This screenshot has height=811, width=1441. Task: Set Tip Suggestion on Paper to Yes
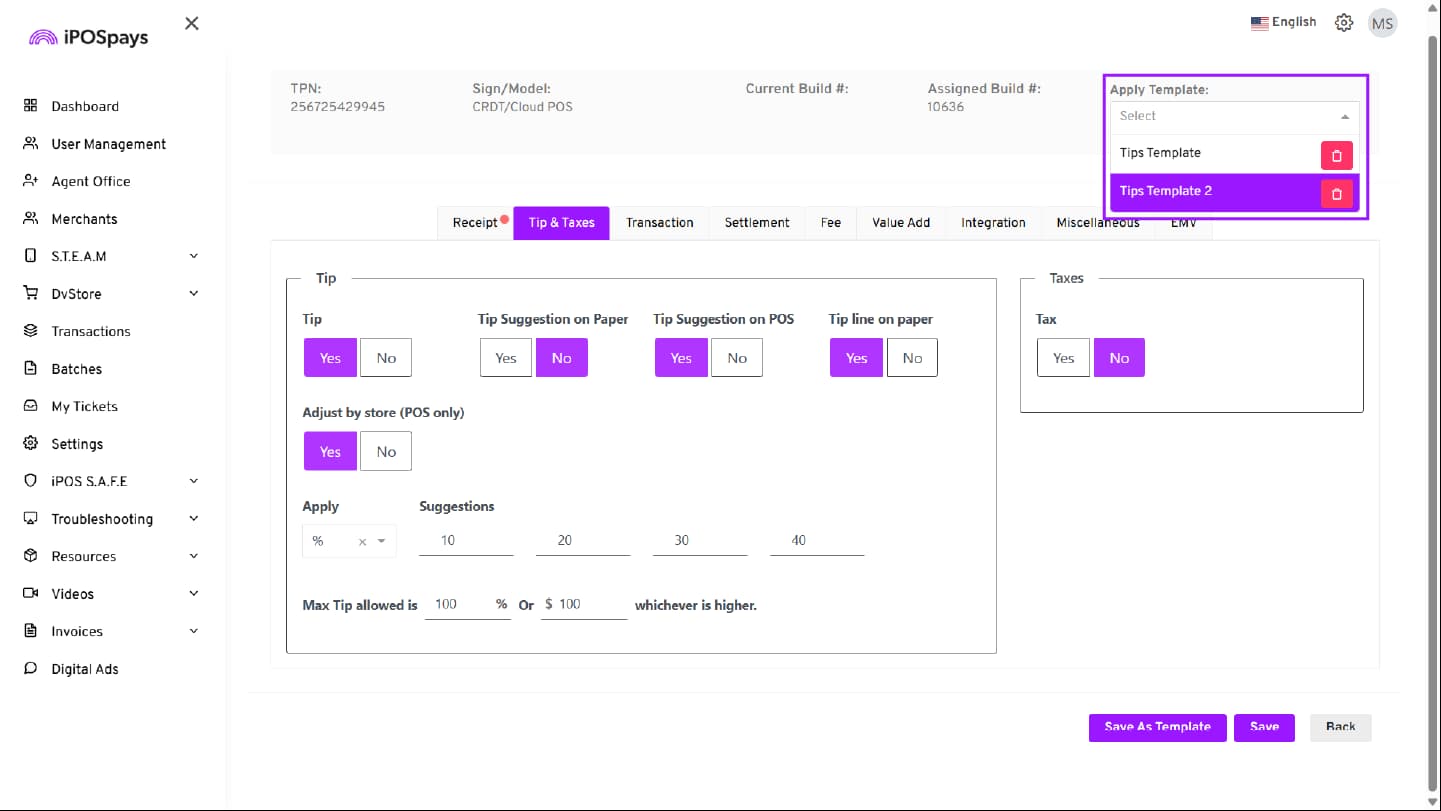[x=506, y=358]
